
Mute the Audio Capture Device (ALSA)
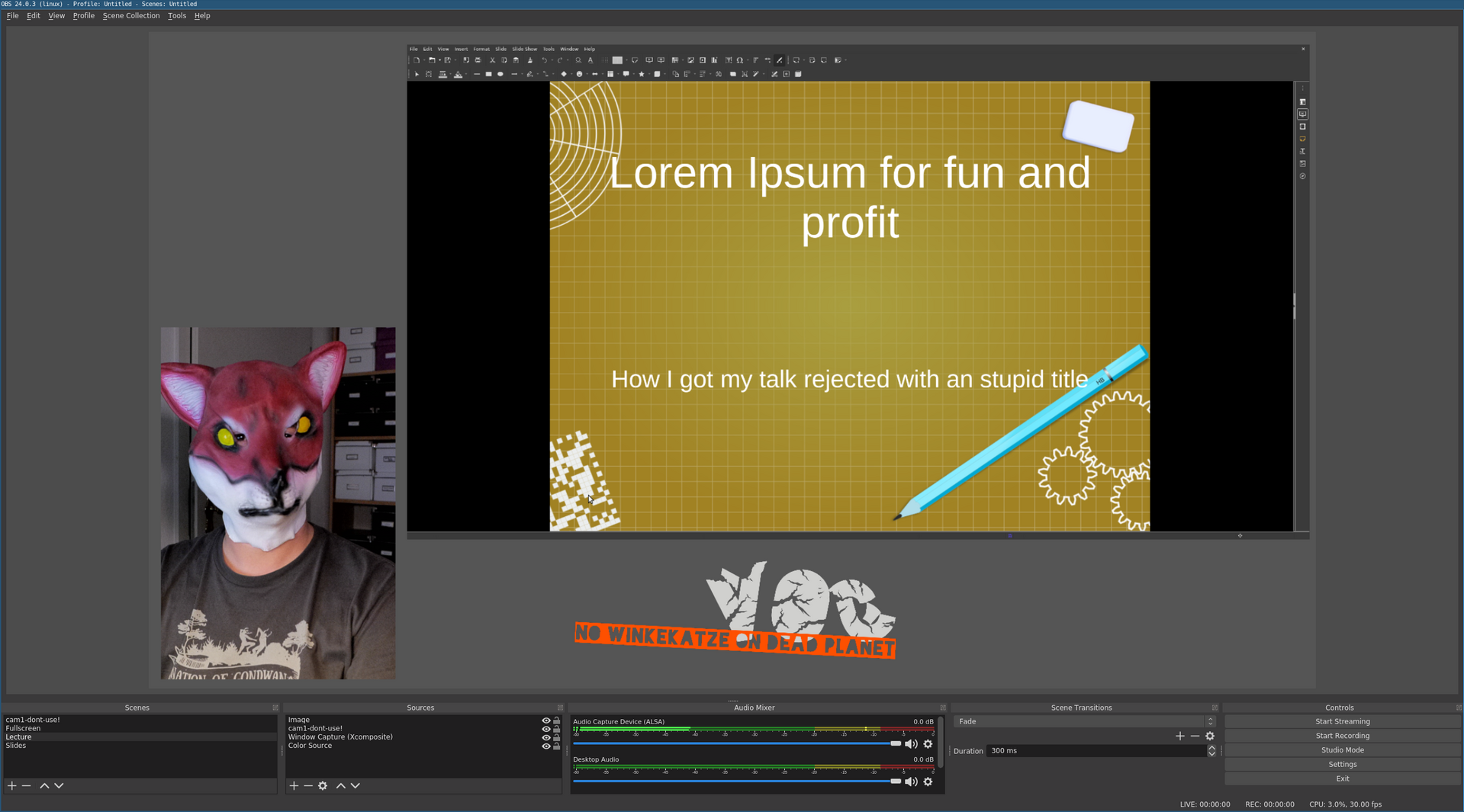911,743
